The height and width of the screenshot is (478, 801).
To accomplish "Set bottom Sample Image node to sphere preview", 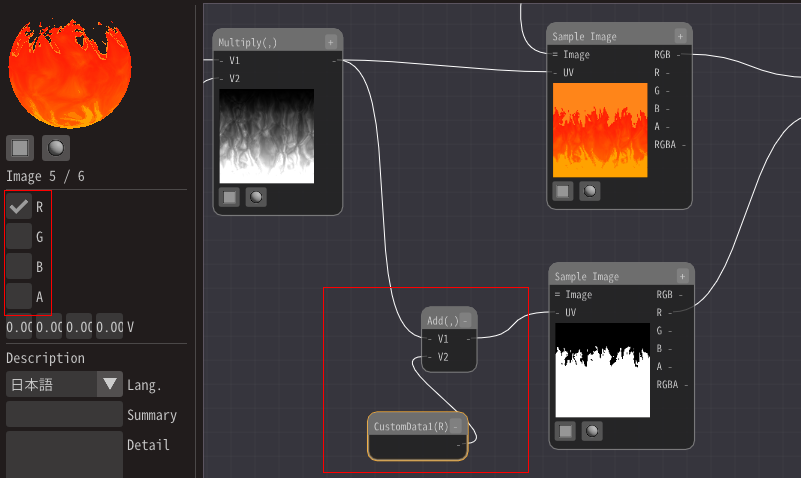I will [593, 431].
